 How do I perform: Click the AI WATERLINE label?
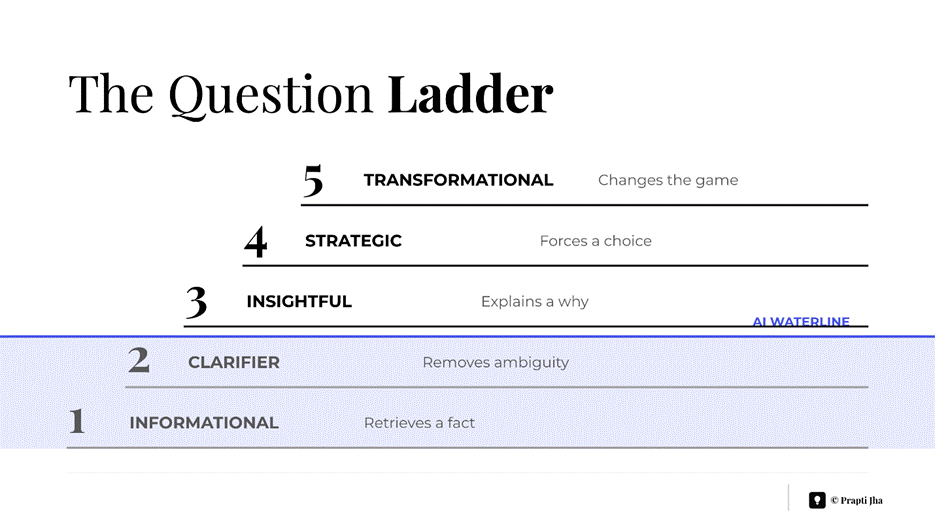(801, 321)
